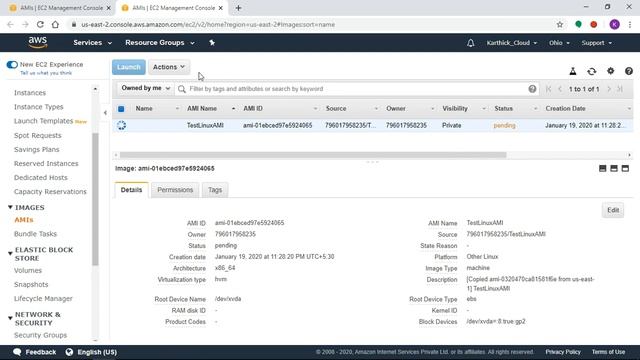Switch to the Tags tab

[215, 190]
